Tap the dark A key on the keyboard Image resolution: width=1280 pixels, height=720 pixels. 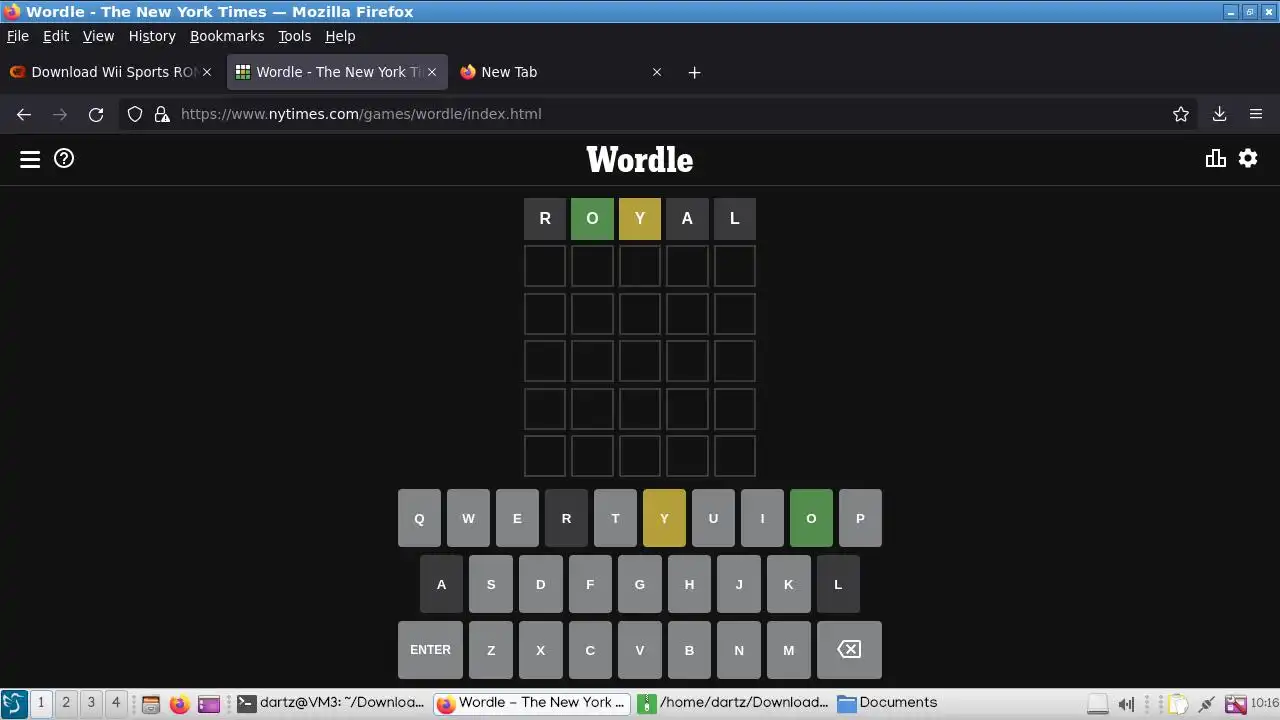tap(441, 584)
